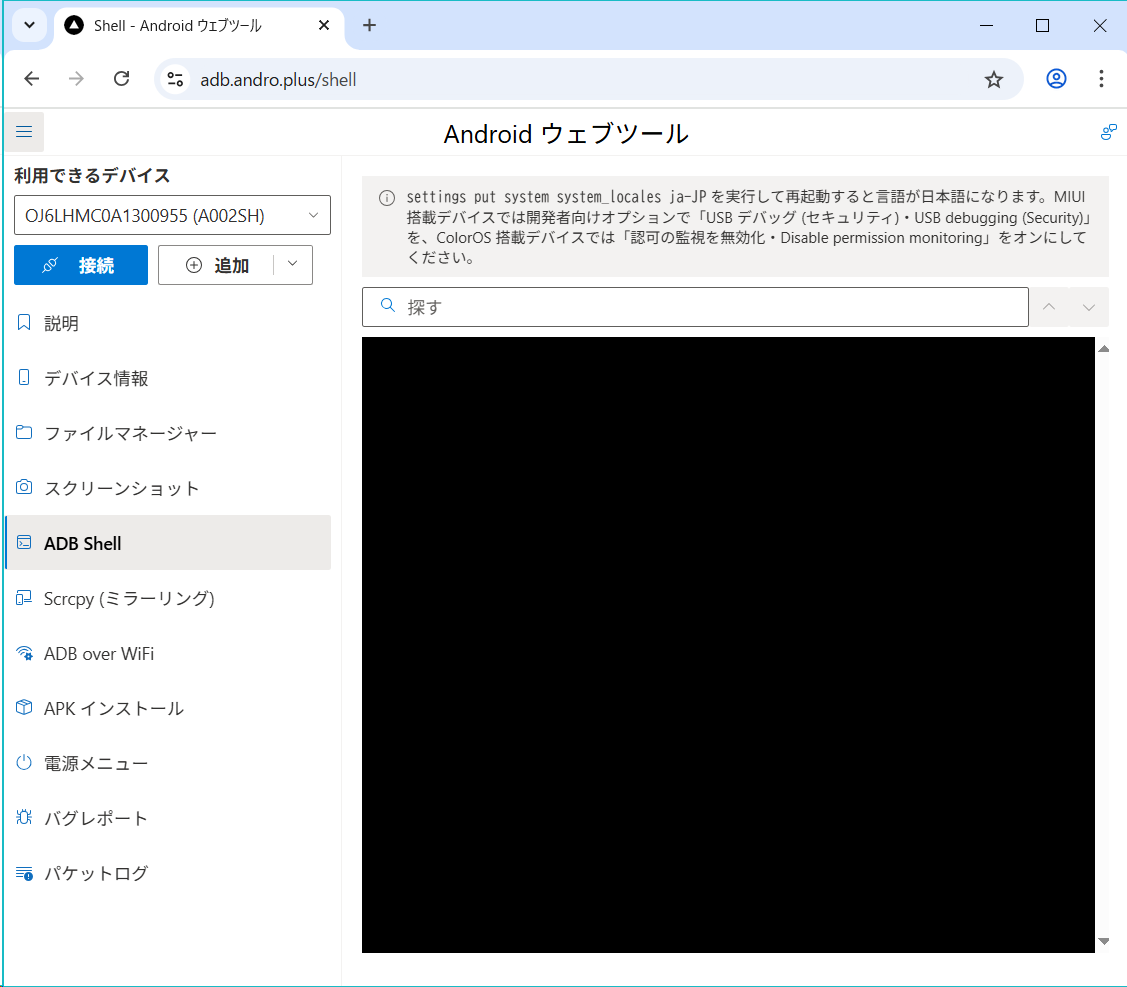Image resolution: width=1127 pixels, height=987 pixels.
Task: Click the connection status icon top right
Action: pyautogui.click(x=1108, y=132)
